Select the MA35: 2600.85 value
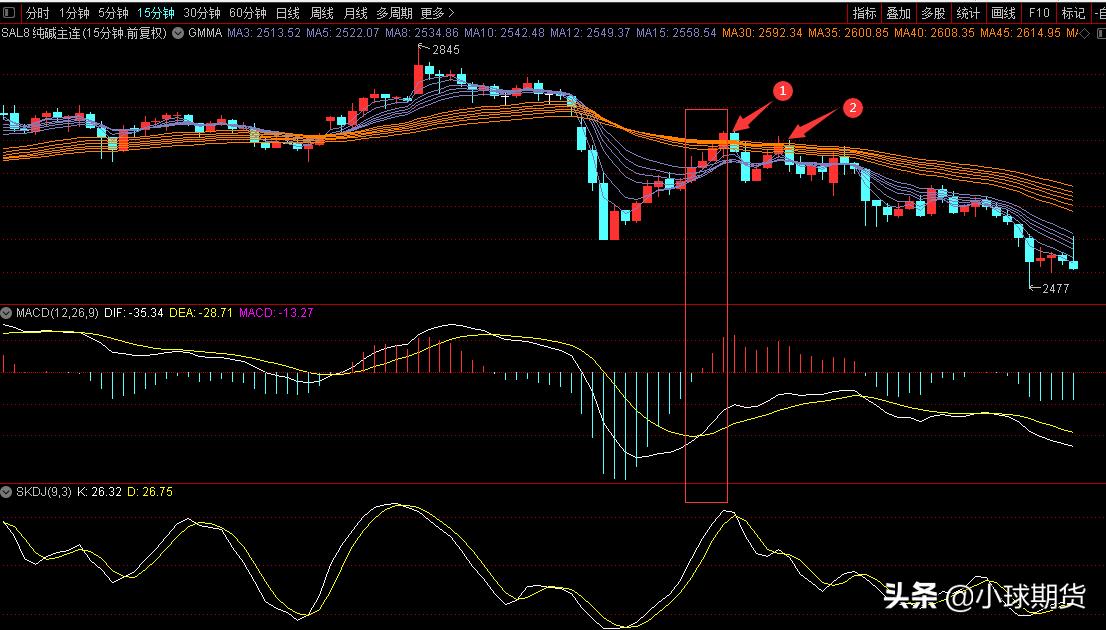The width and height of the screenshot is (1106, 630). click(849, 32)
